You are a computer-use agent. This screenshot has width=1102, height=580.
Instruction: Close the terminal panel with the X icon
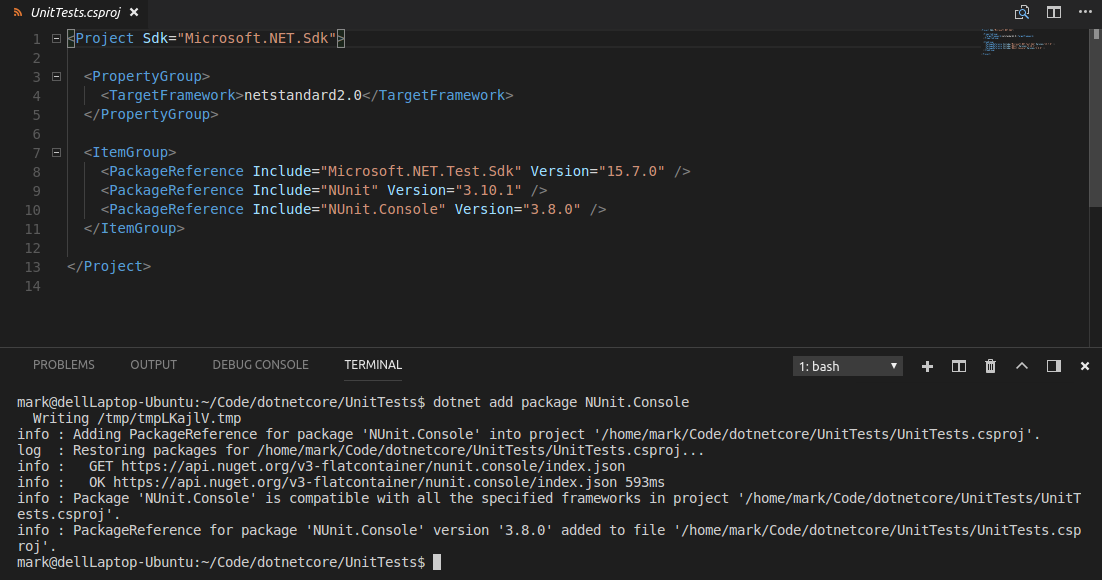click(x=1085, y=366)
